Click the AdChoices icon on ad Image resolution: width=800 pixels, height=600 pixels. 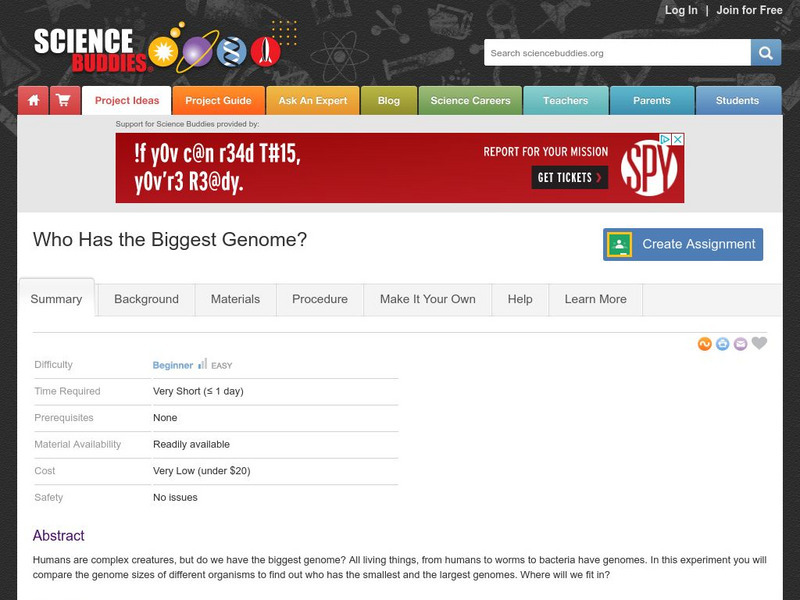click(x=665, y=139)
